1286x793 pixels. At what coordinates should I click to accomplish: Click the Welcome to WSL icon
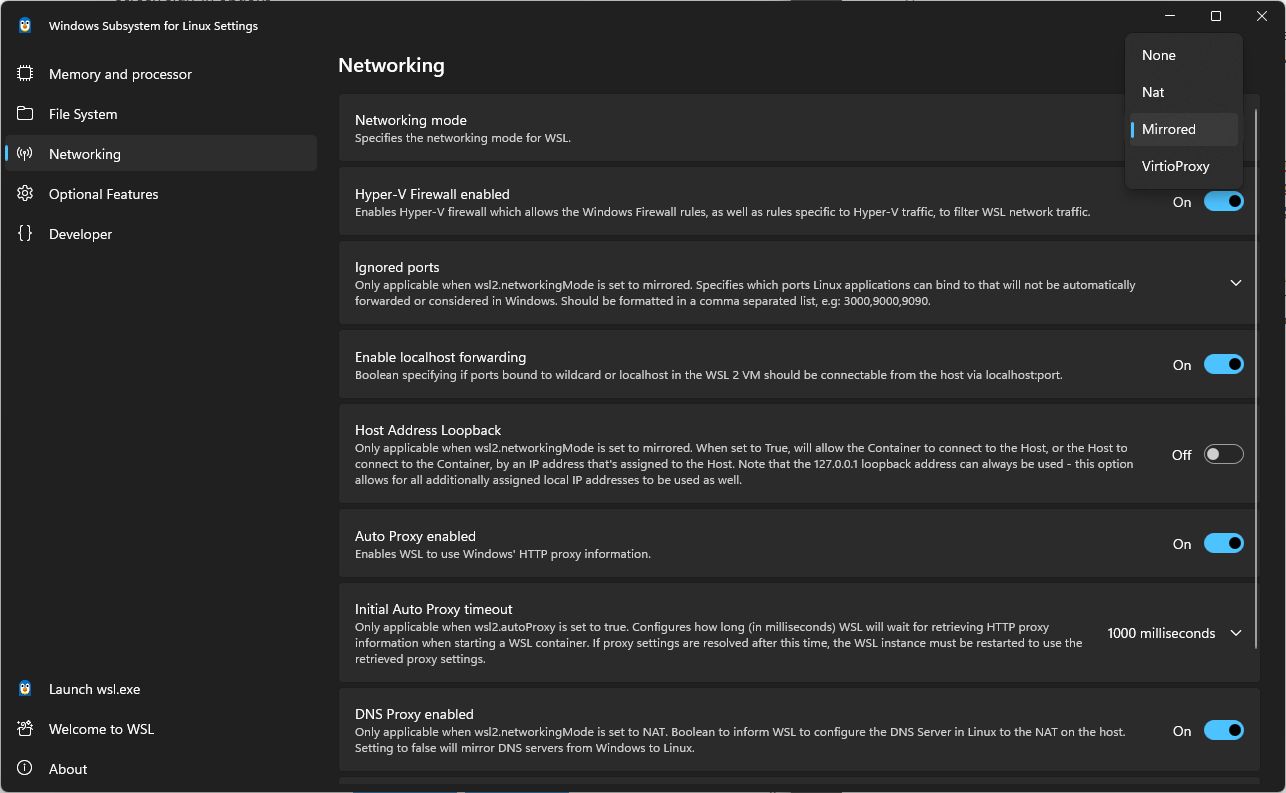(x=25, y=729)
